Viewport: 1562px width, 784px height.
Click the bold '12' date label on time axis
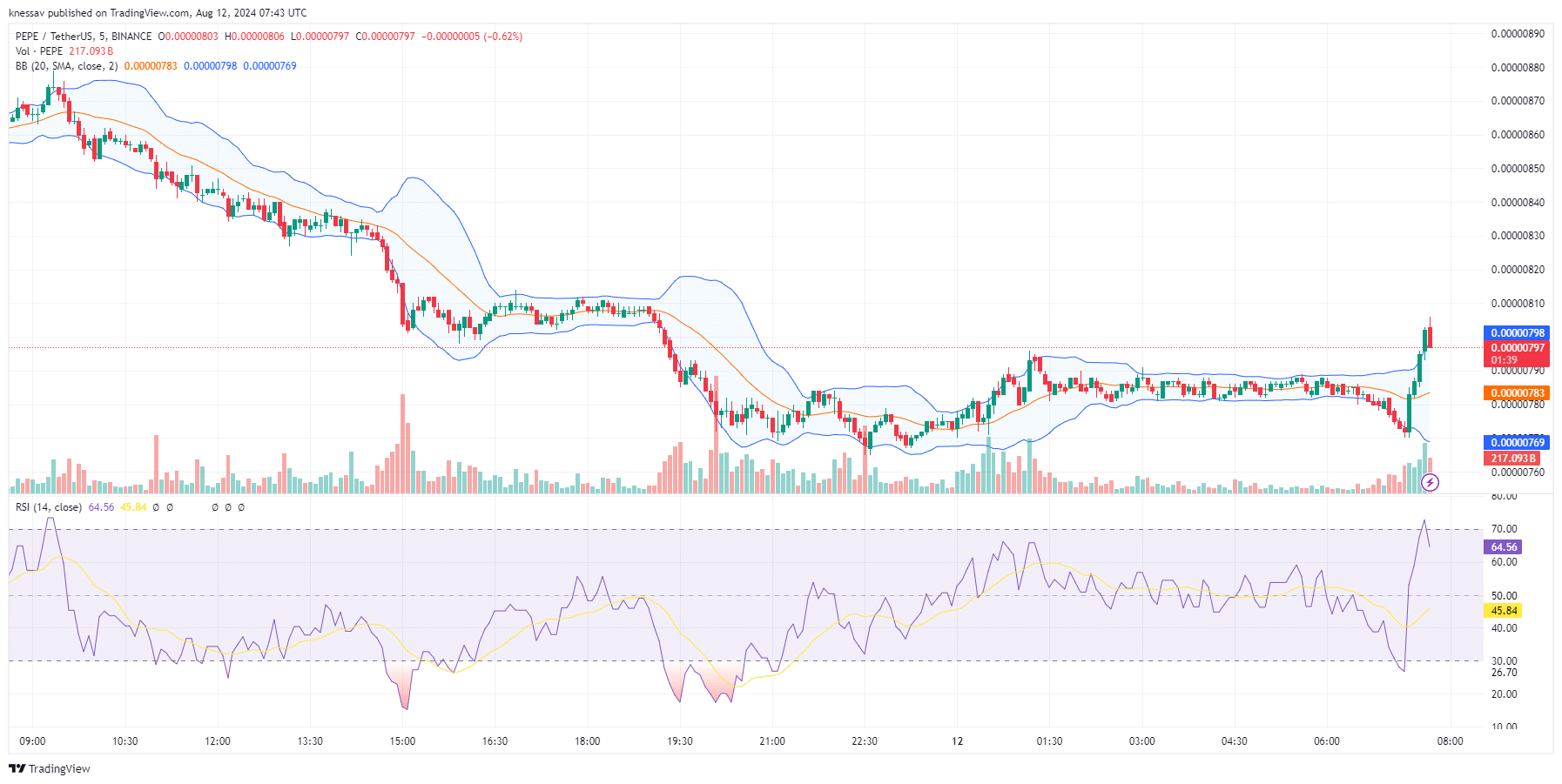[957, 741]
